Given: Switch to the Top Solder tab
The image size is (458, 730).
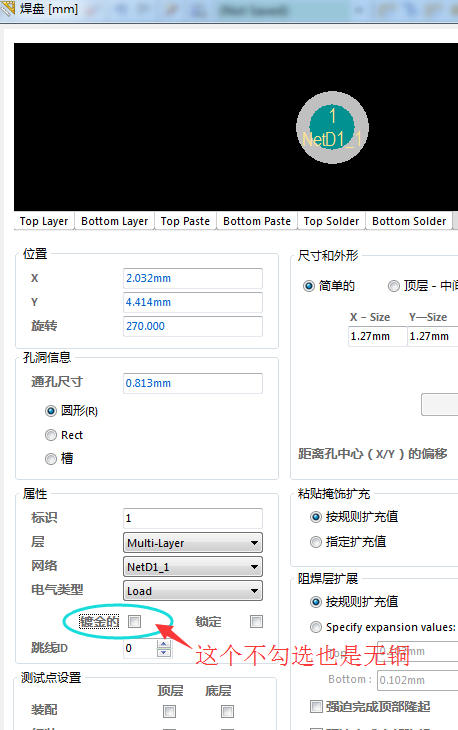Looking at the screenshot, I should click(331, 221).
